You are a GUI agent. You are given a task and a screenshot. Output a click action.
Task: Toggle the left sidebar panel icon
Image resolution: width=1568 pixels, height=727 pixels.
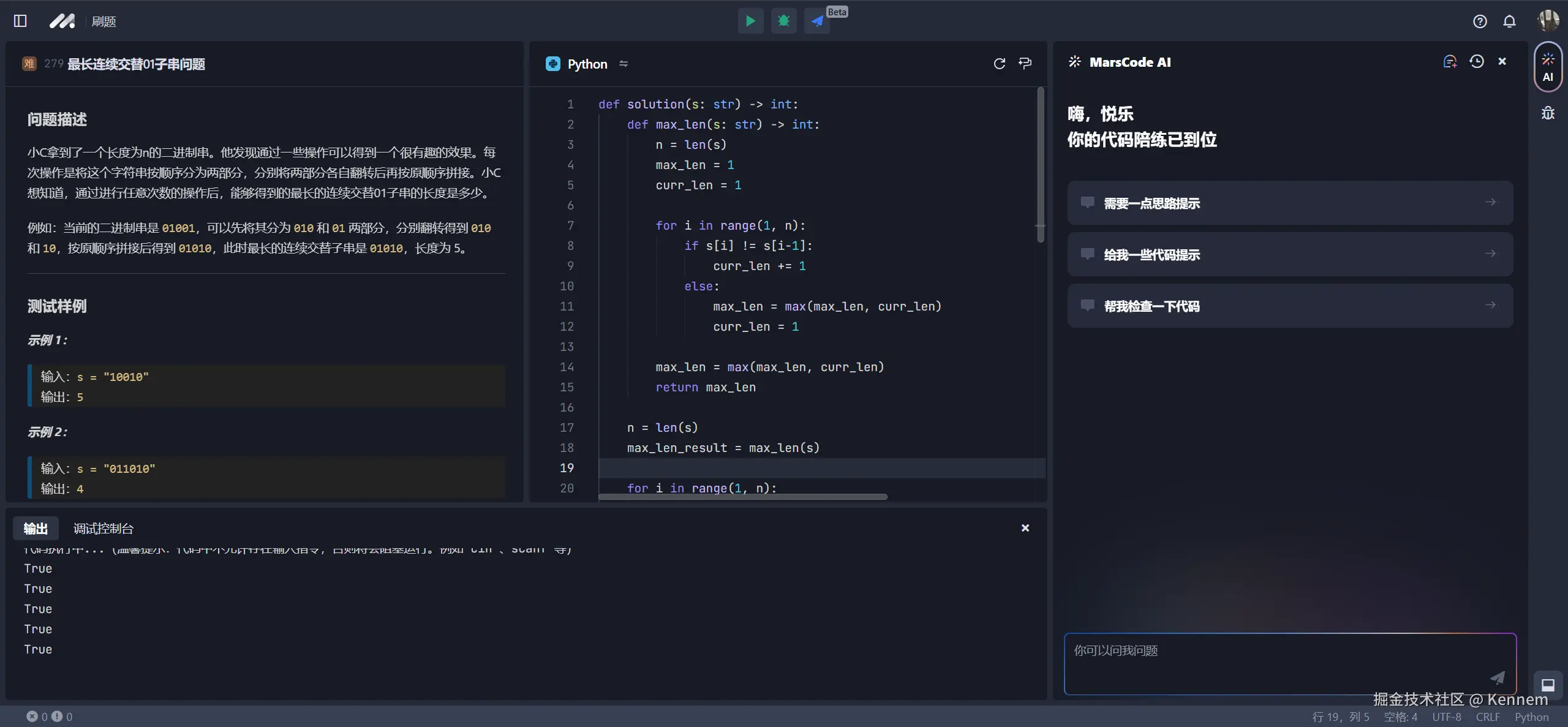(20, 21)
